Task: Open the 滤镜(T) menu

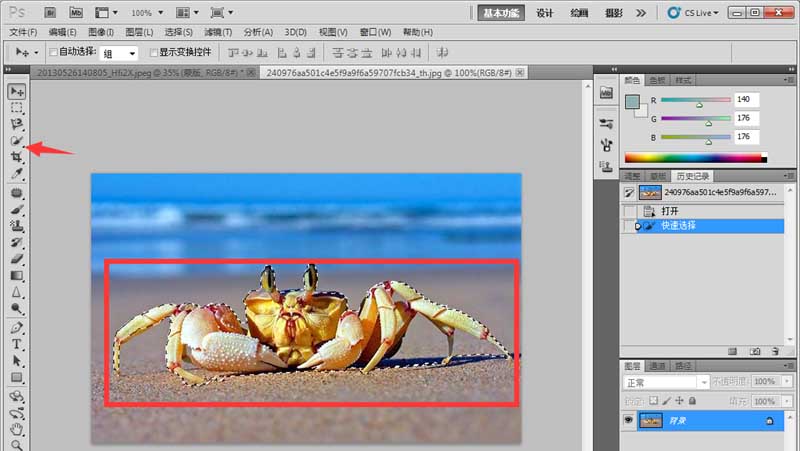Action: pos(218,32)
